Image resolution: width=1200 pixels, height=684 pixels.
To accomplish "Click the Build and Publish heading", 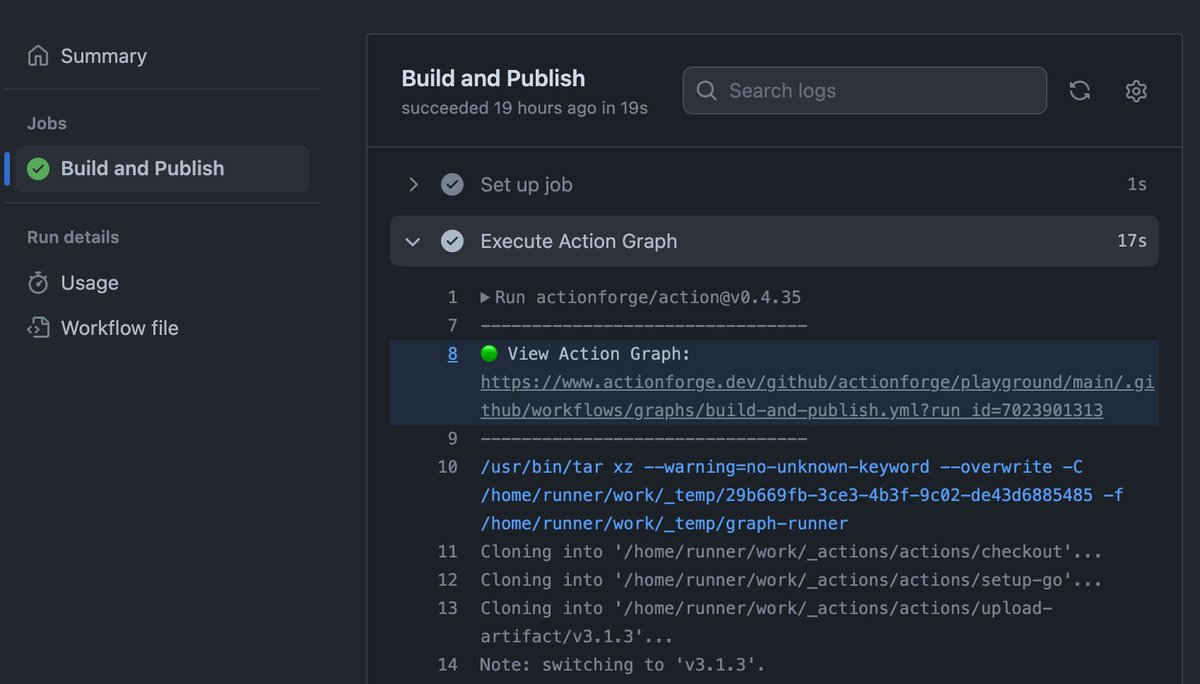I will [x=493, y=78].
